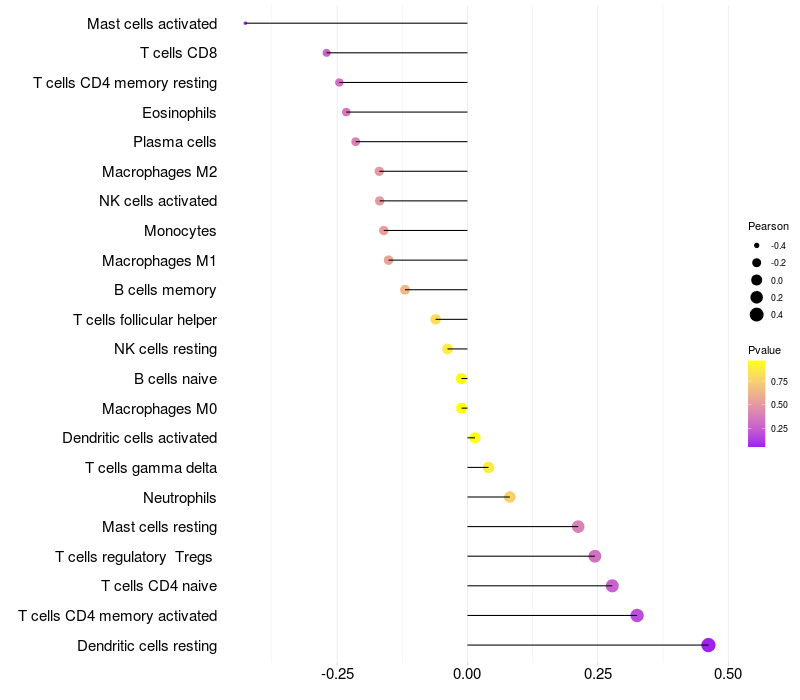Click the Pearson 0.4 legend circle
This screenshot has width=800, height=700.
[757, 315]
